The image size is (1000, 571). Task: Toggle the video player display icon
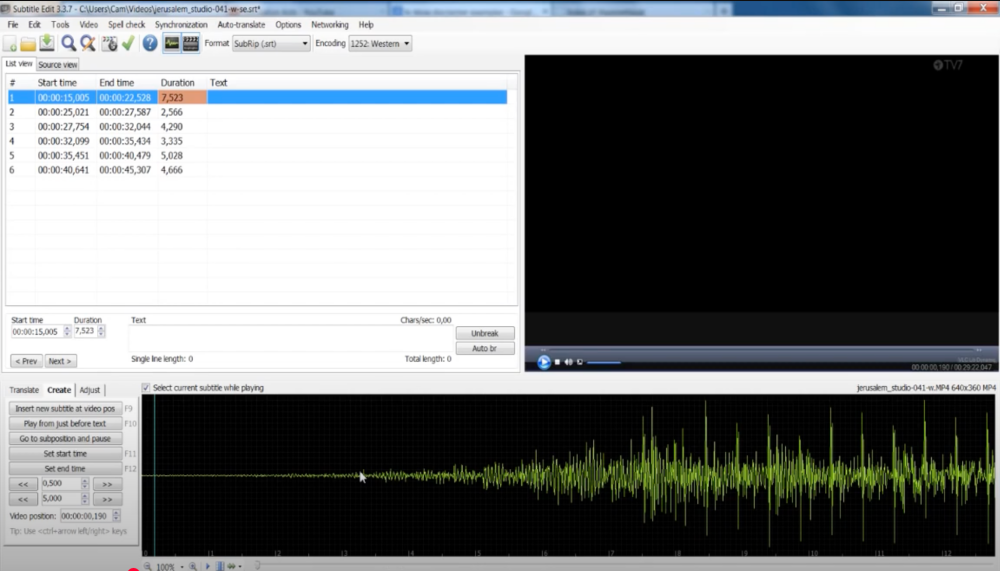coord(191,43)
